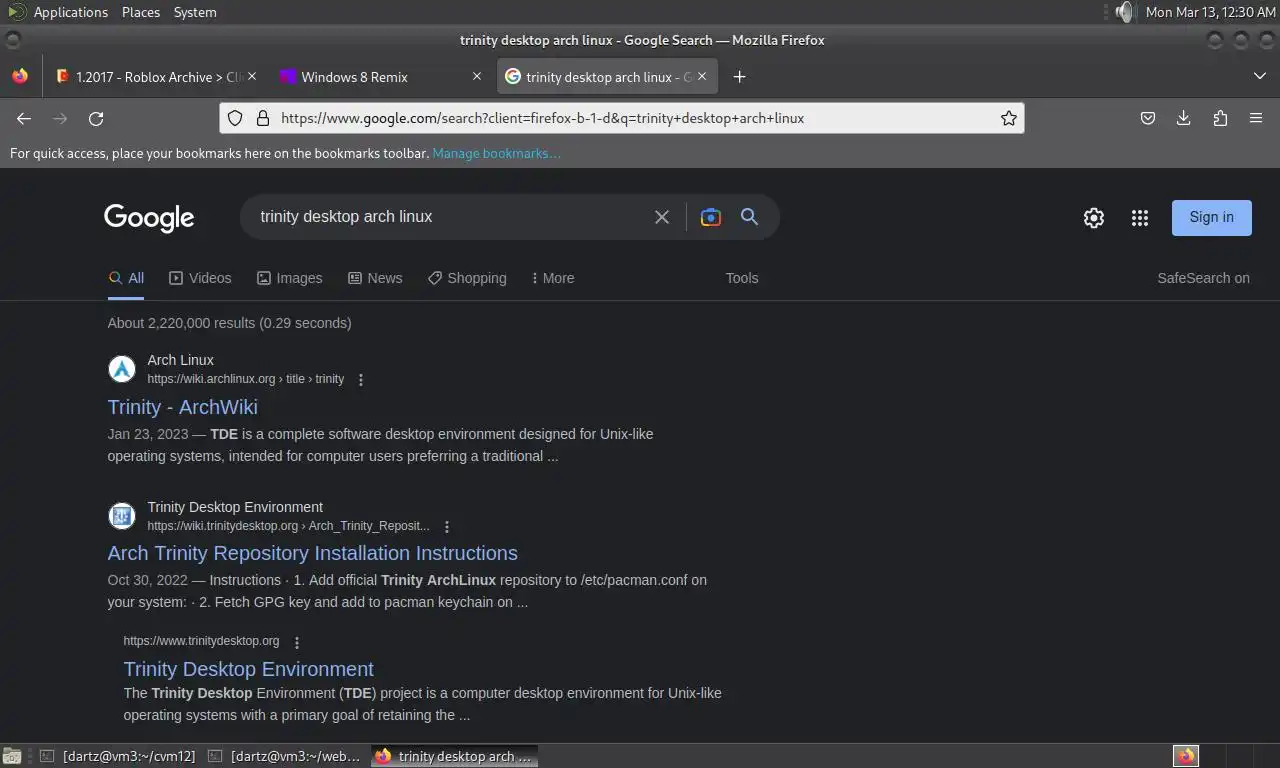The width and height of the screenshot is (1280, 768).
Task: Click the About 2,220,000 results text
Action: pyautogui.click(x=230, y=323)
